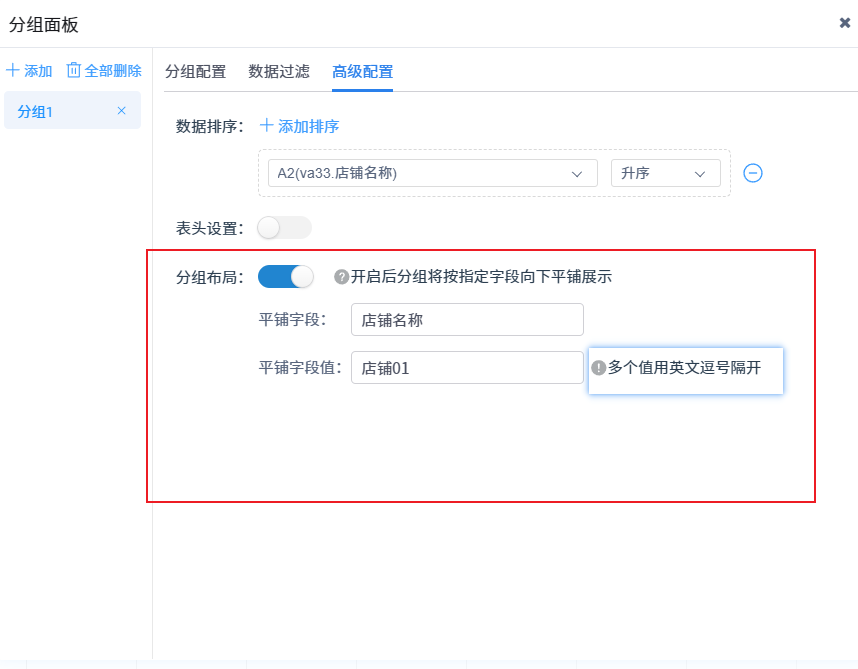Click the question mark help icon beside 分组布局
858x669 pixels.
341,277
